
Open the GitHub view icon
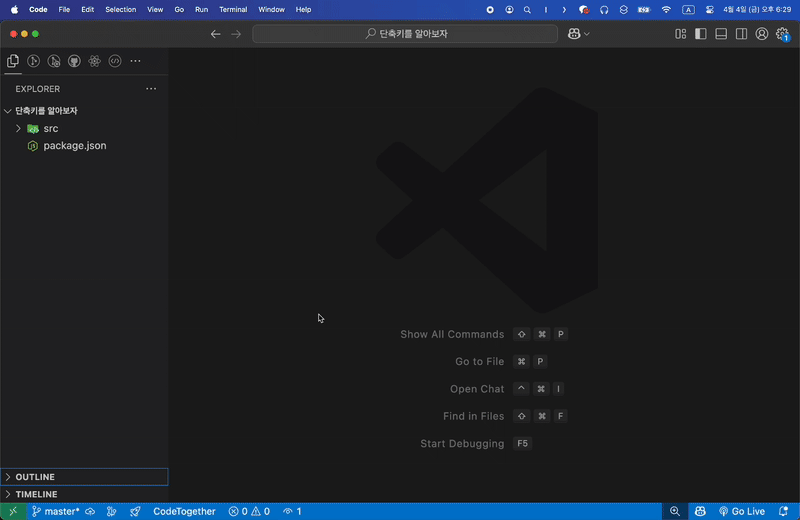pyautogui.click(x=74, y=61)
